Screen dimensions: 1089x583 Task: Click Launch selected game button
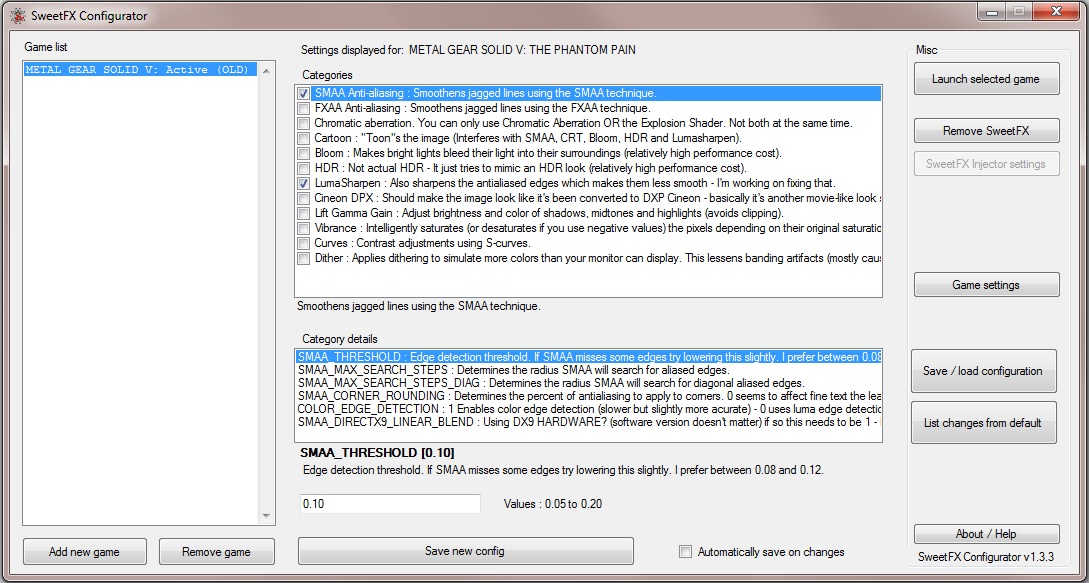[x=986, y=79]
